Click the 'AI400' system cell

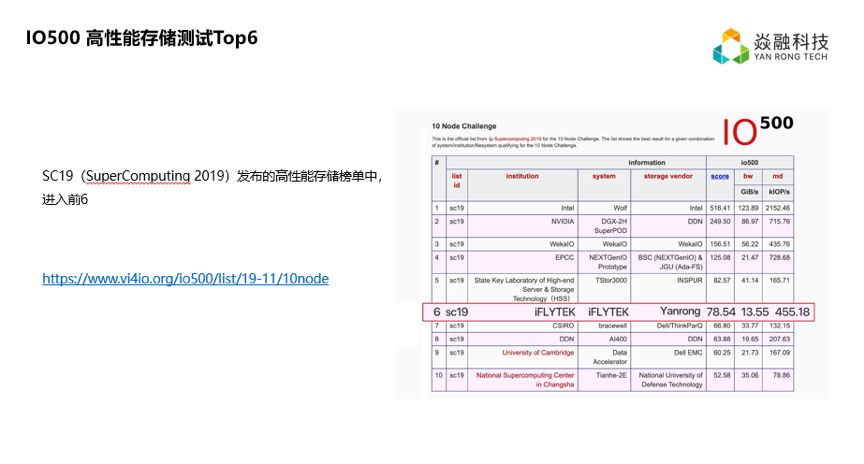(618, 339)
